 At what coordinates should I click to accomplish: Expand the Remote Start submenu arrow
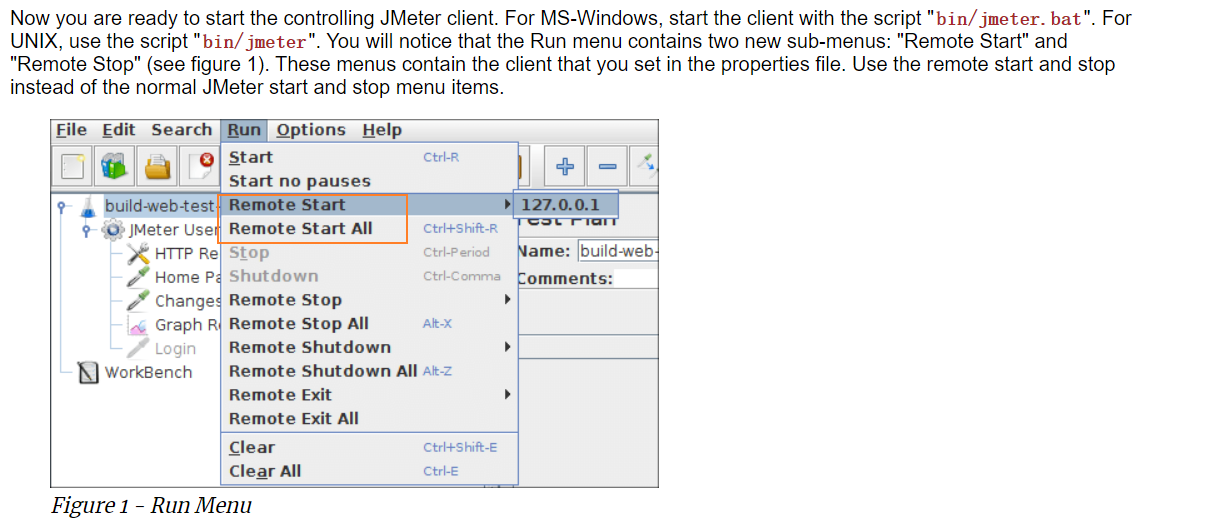click(507, 205)
